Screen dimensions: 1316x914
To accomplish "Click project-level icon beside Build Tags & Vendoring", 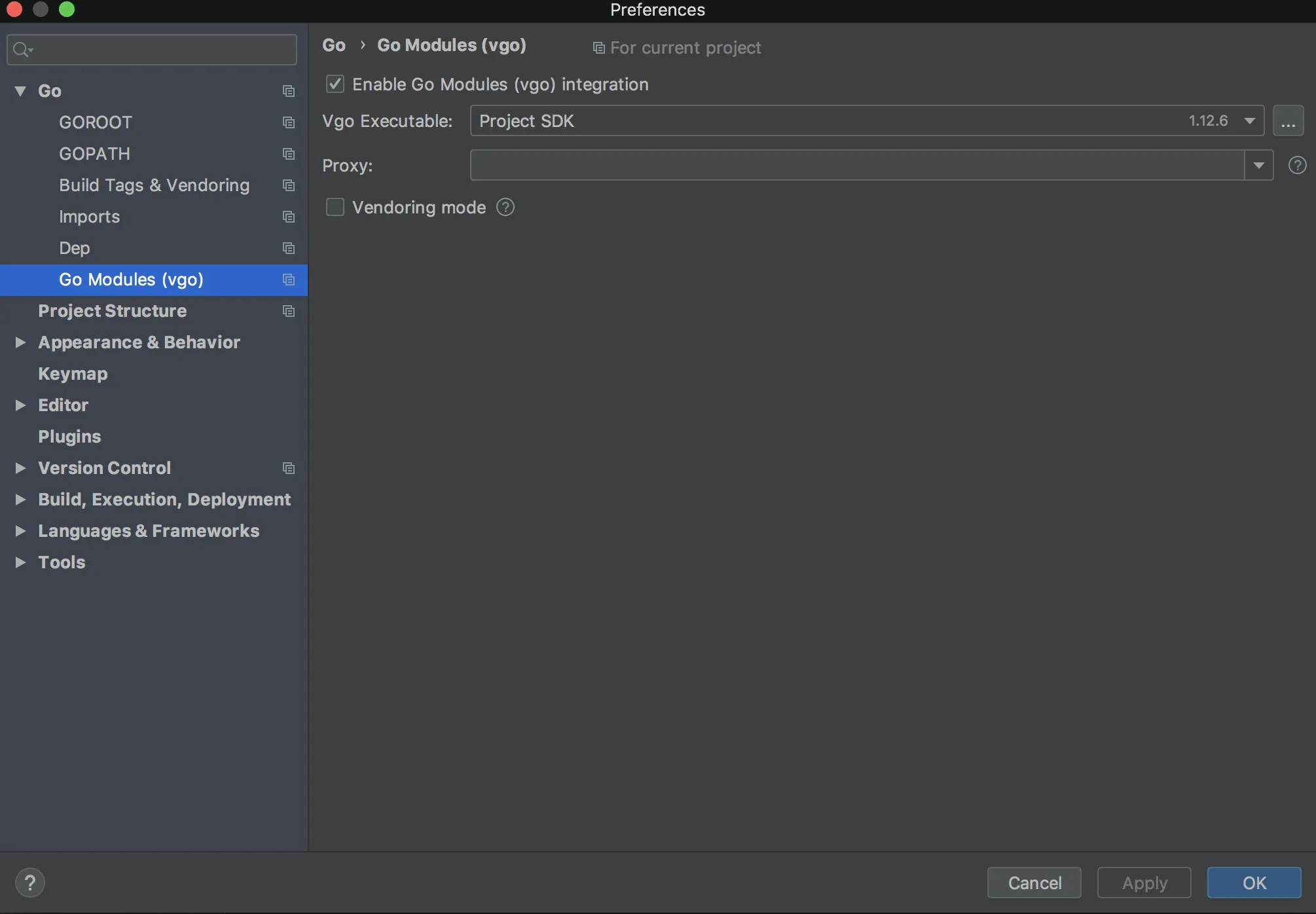I will pyautogui.click(x=288, y=185).
